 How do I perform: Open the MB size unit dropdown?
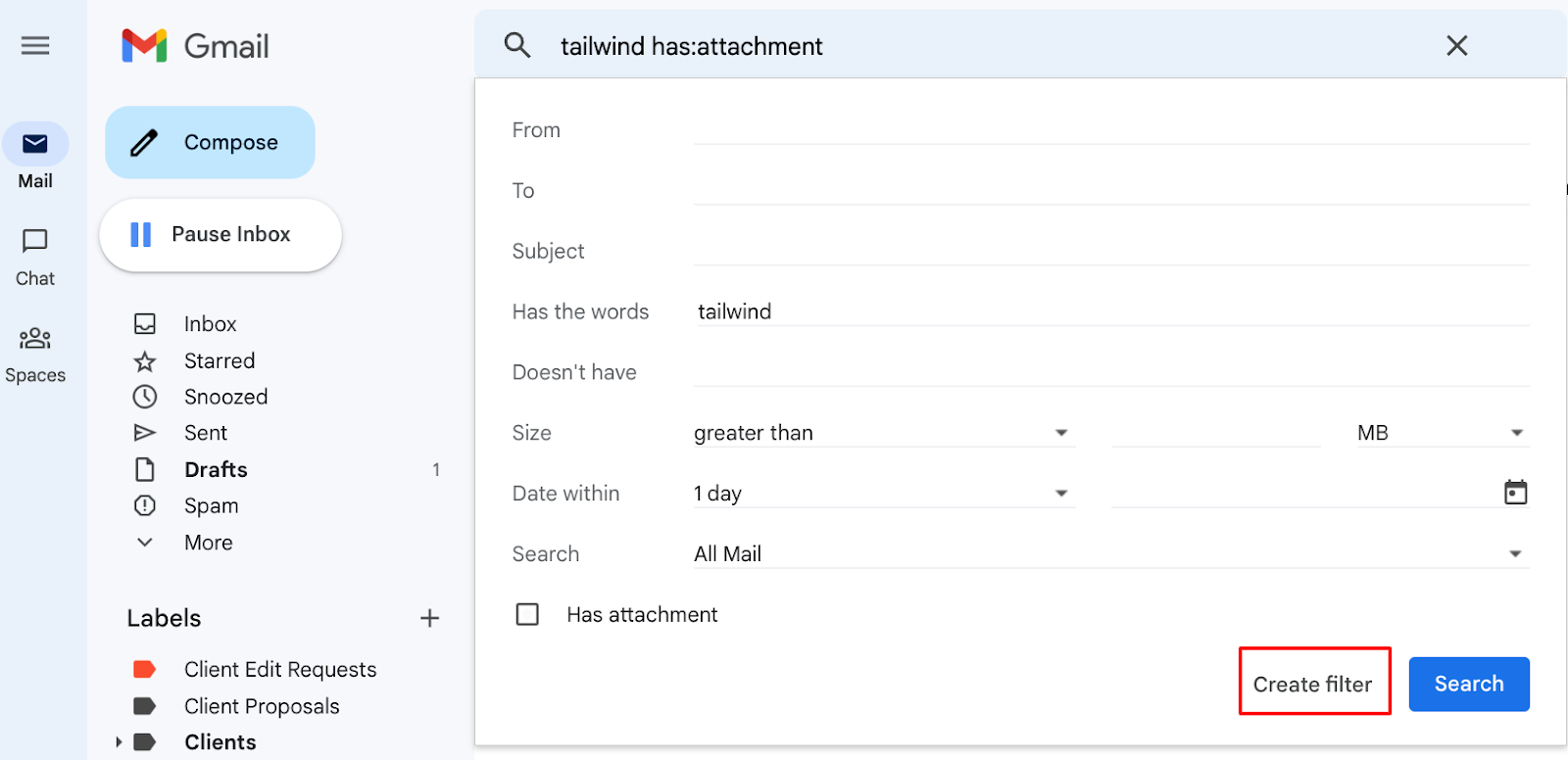1443,433
